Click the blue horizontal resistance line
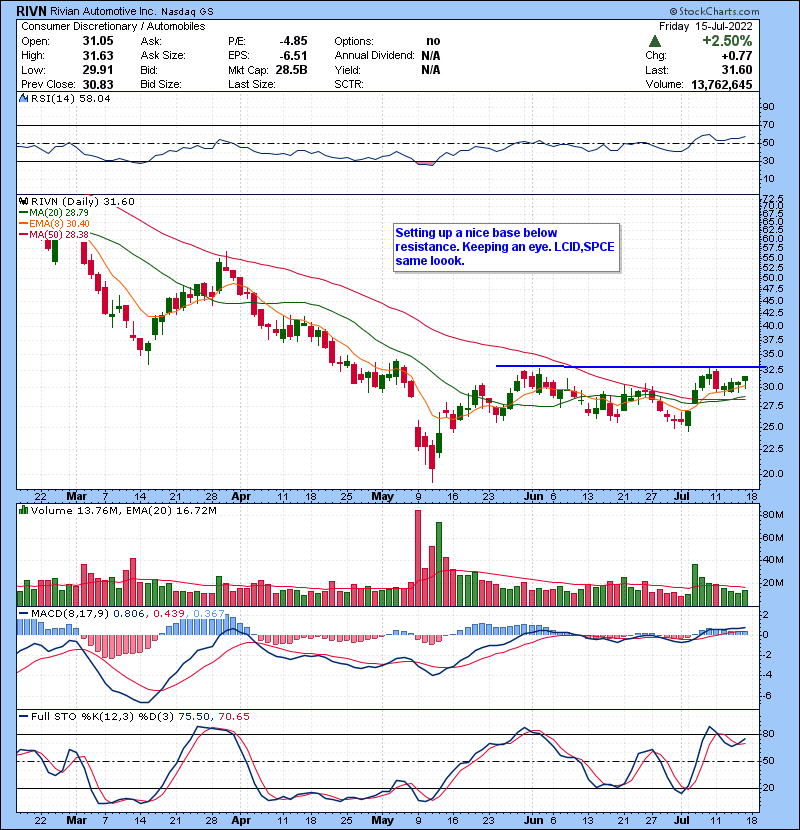This screenshot has width=800, height=830. [631, 366]
